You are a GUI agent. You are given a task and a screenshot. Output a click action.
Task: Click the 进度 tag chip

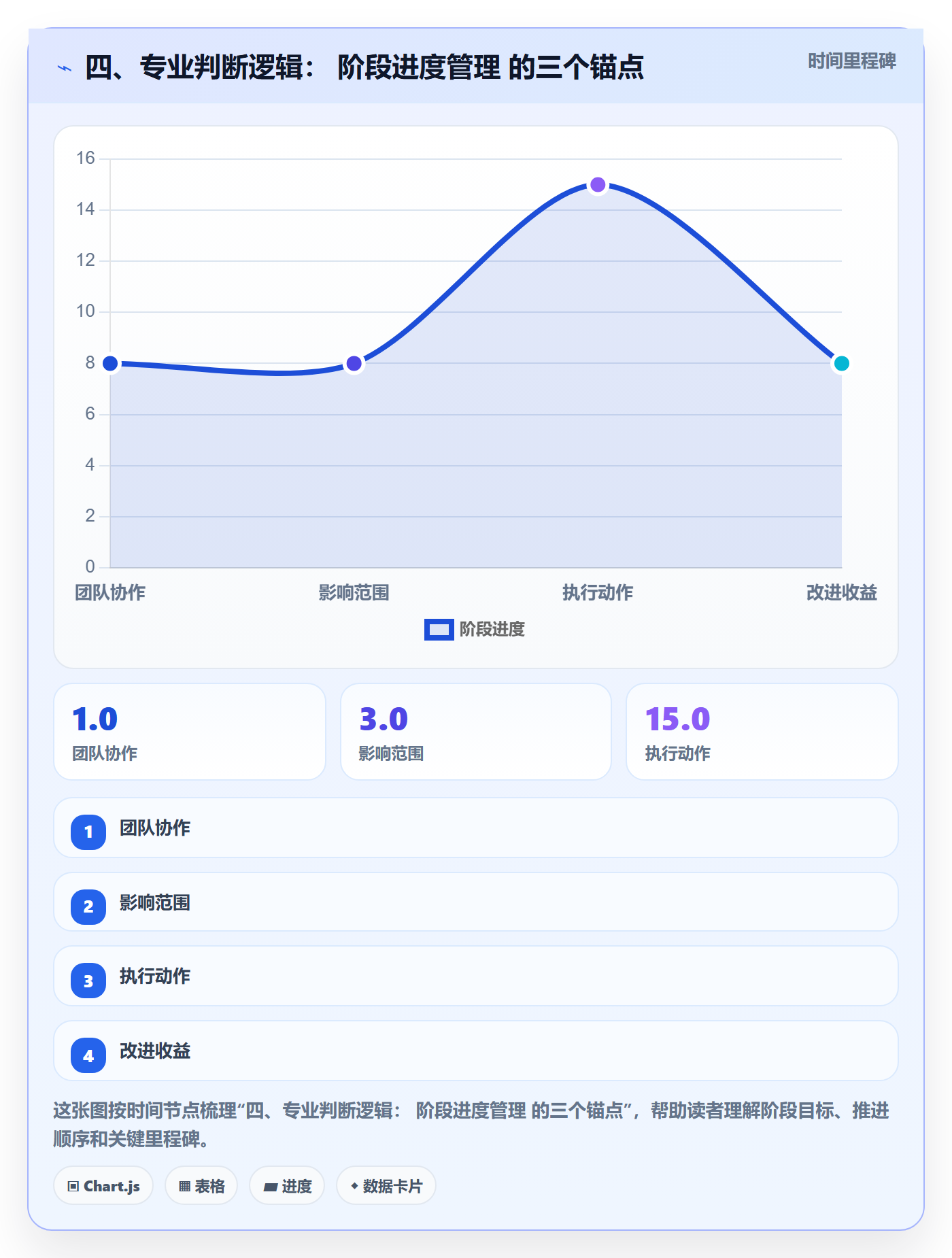287,1186
